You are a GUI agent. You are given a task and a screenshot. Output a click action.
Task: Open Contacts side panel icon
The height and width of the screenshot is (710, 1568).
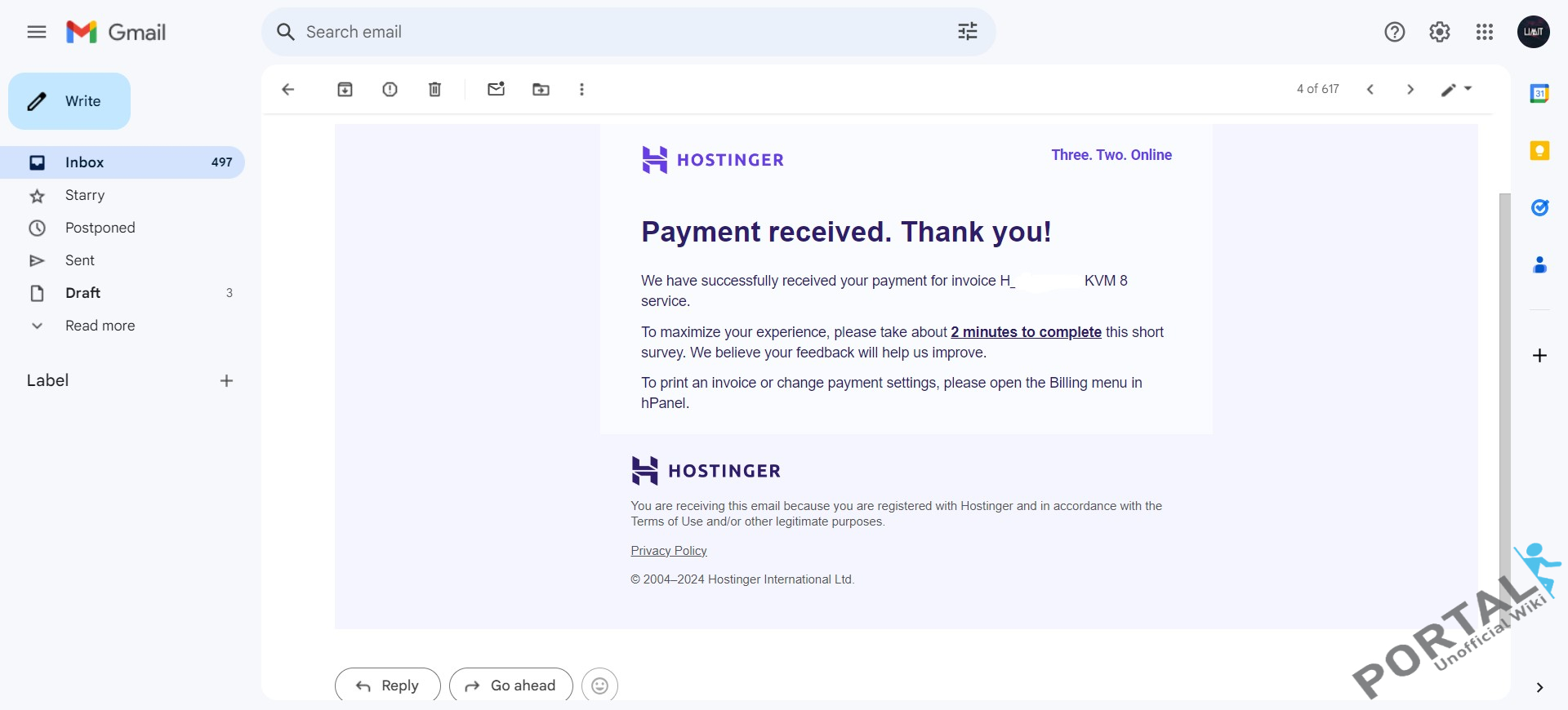tap(1539, 264)
